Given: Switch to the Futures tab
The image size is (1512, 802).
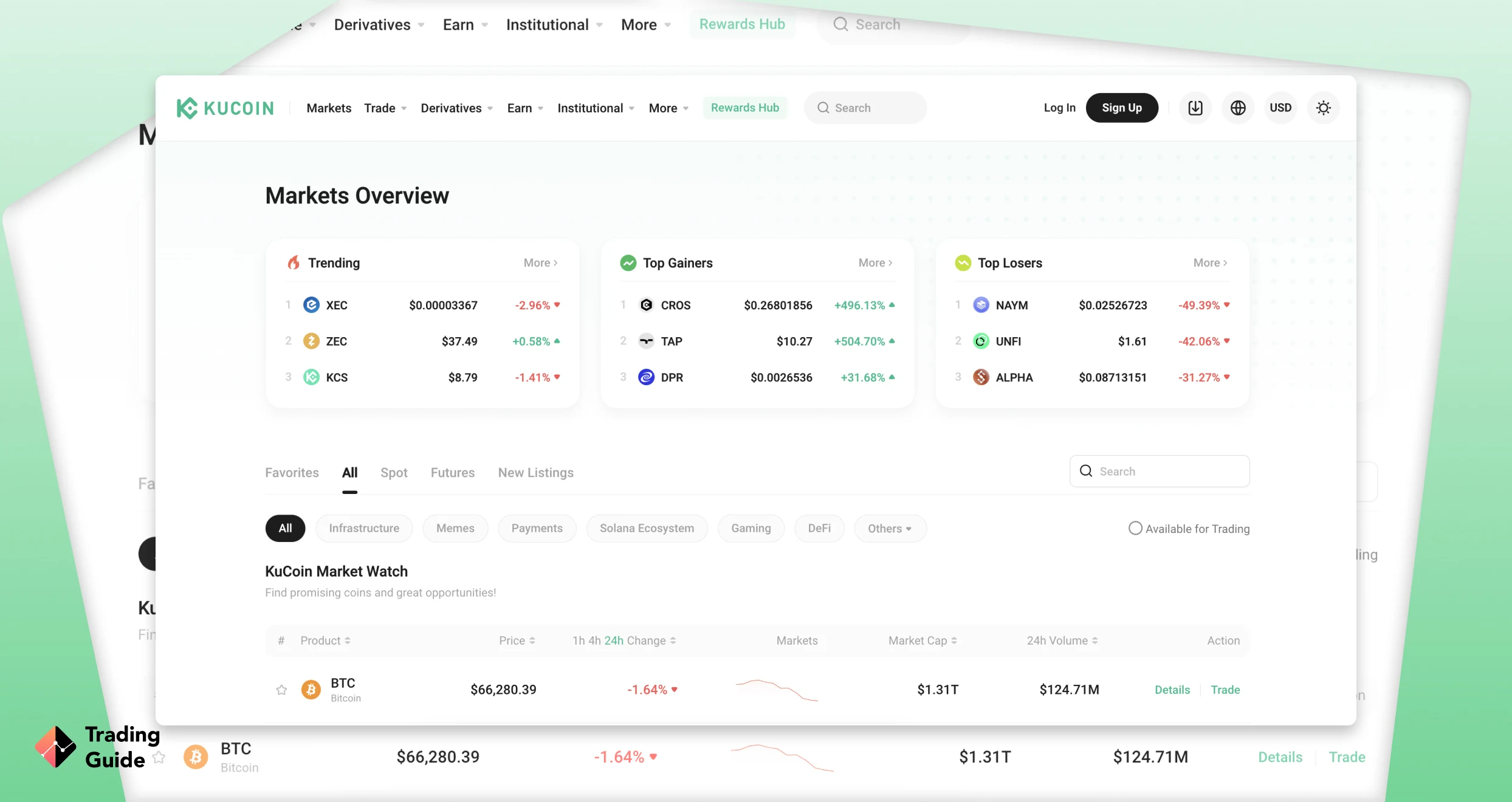Looking at the screenshot, I should (x=453, y=473).
